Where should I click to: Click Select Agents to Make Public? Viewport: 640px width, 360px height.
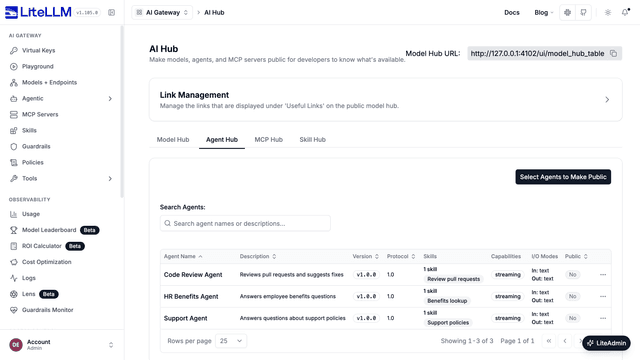click(563, 177)
